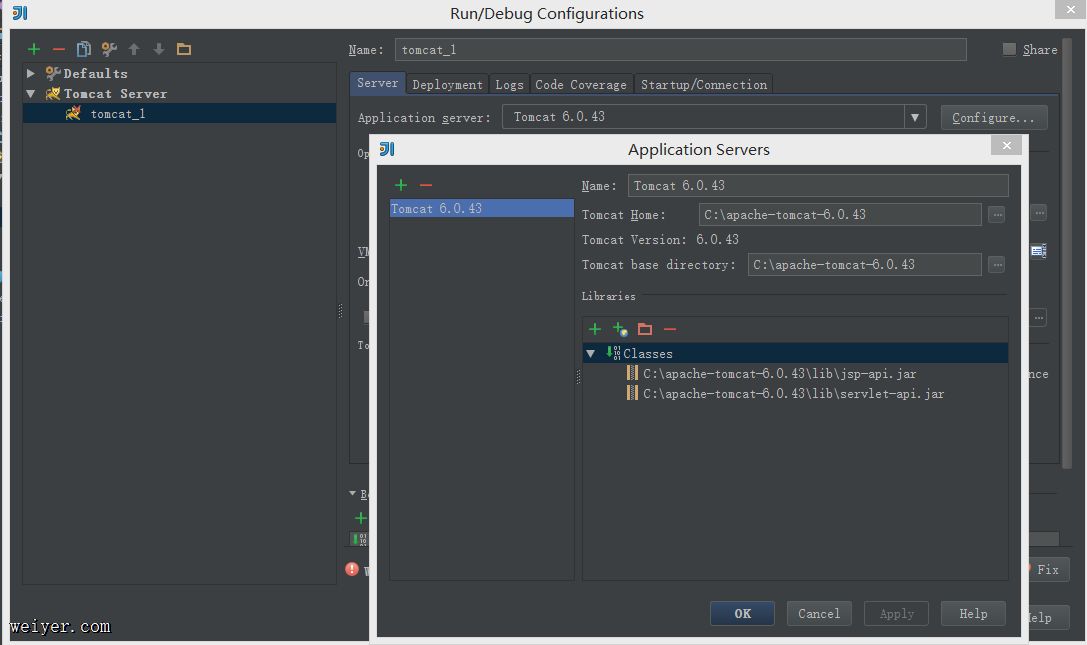
Task: Collapse the Tomcat Server tree node
Action: click(31, 94)
